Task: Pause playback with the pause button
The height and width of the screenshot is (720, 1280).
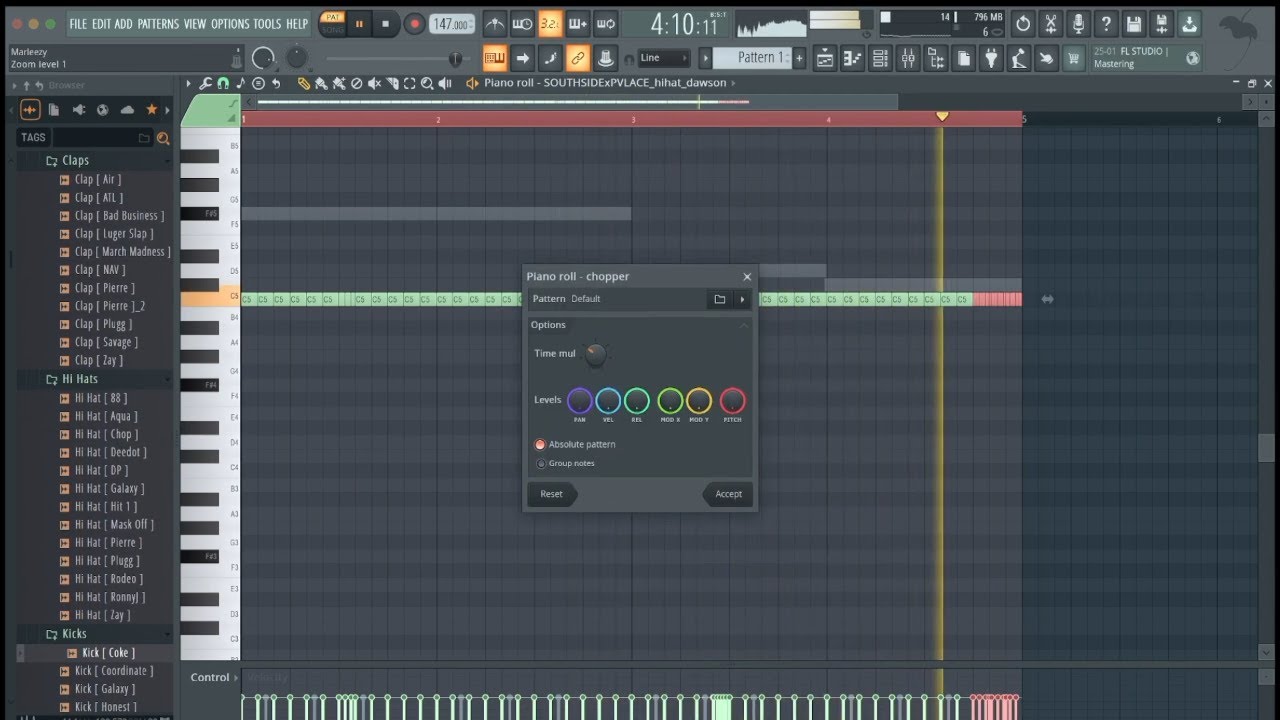Action: tap(358, 23)
